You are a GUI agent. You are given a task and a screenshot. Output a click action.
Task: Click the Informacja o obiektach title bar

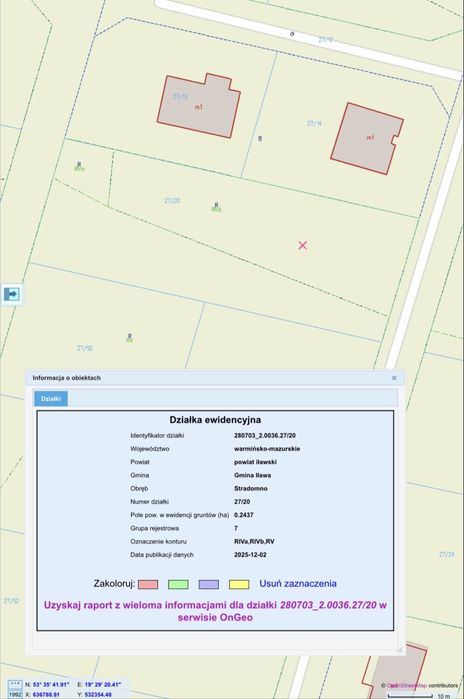click(215, 378)
